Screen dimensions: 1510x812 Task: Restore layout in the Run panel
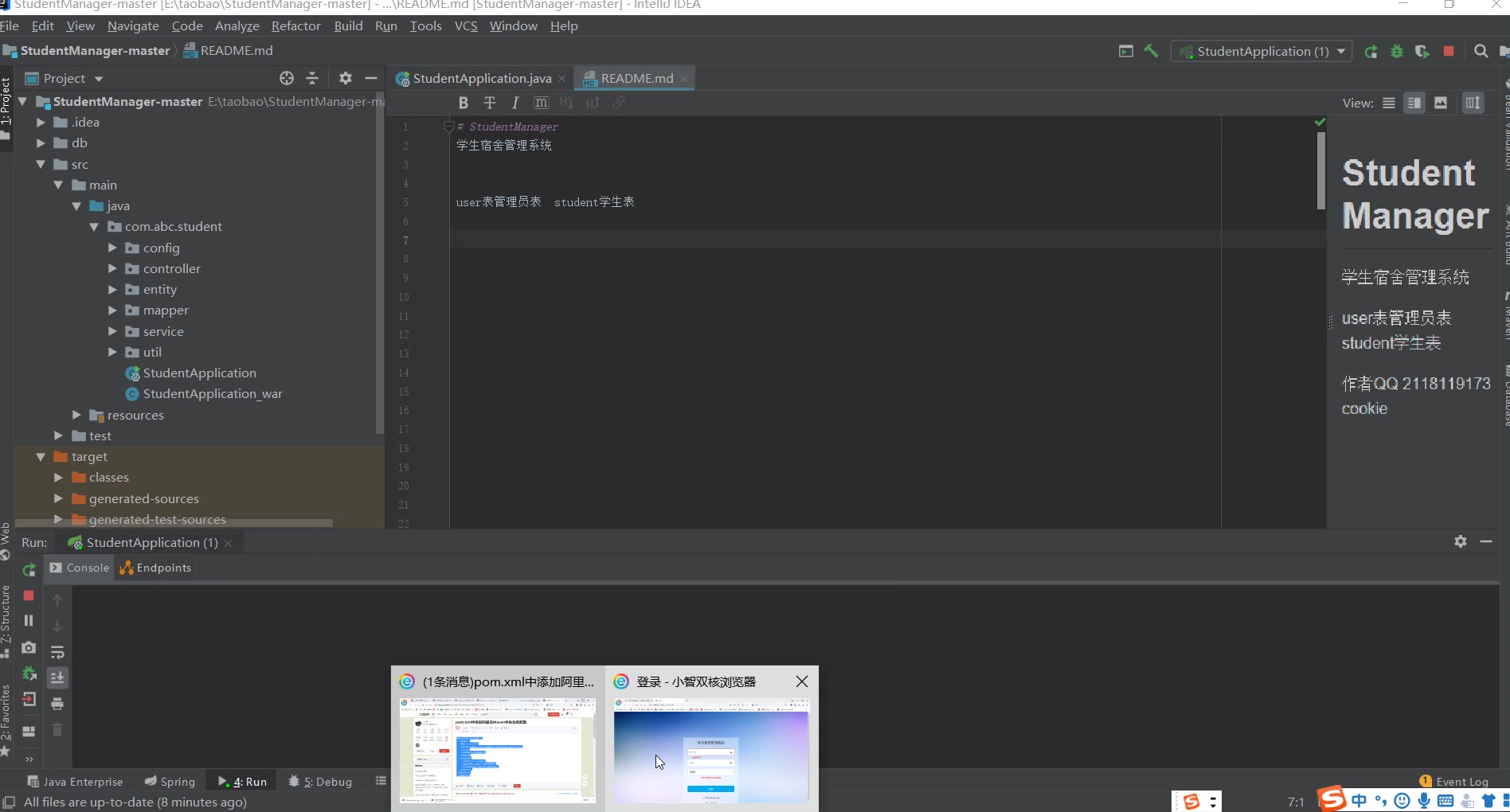tap(29, 731)
